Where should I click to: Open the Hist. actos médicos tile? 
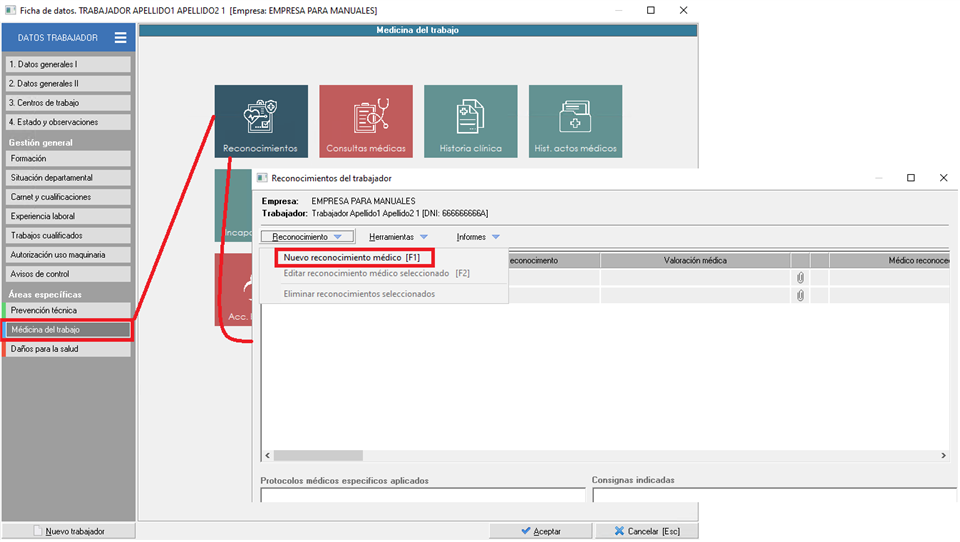click(575, 121)
